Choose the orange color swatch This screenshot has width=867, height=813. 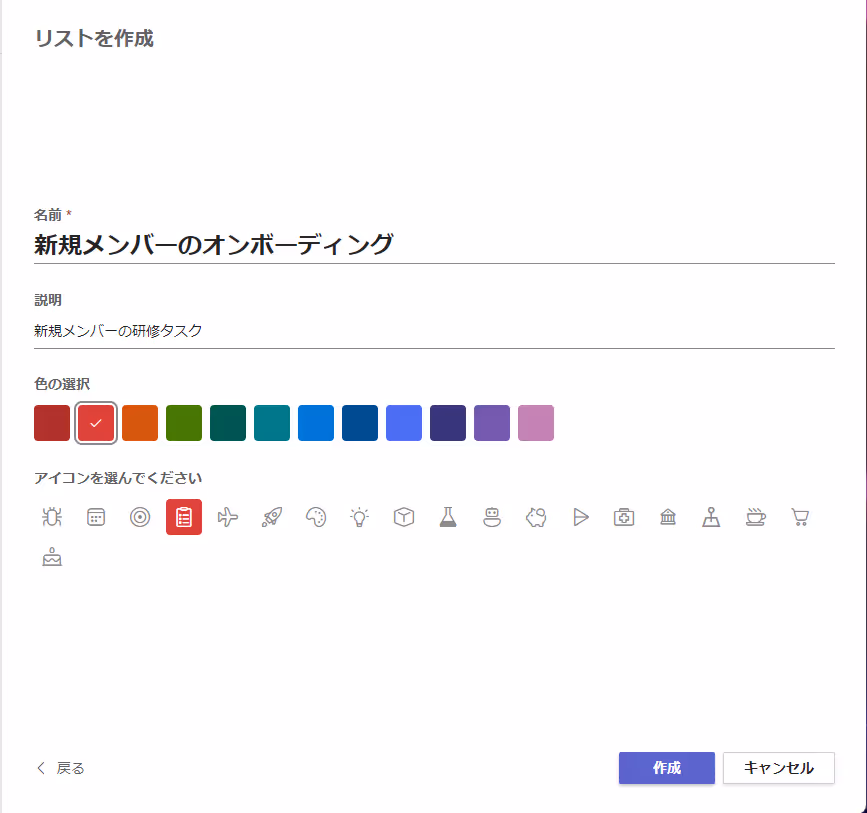140,423
